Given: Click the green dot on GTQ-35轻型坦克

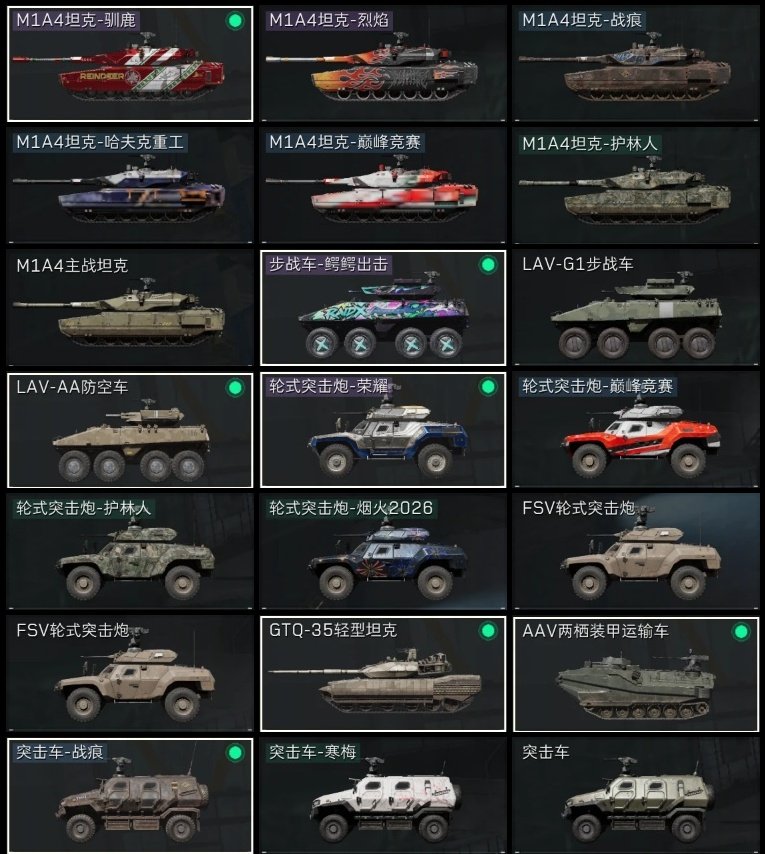Looking at the screenshot, I should (x=488, y=631).
